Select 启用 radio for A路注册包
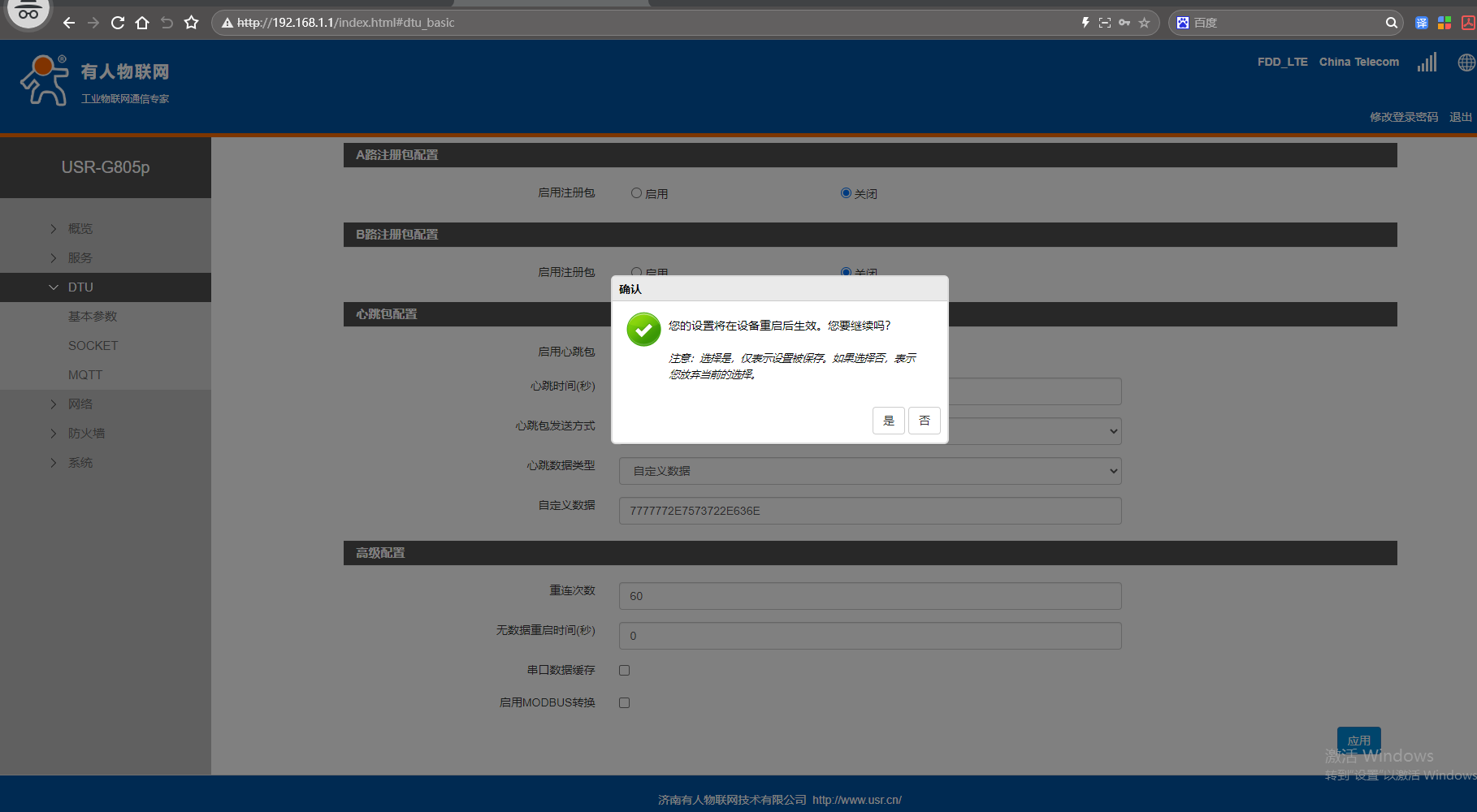Screen dimensions: 1477x812 click(636, 193)
